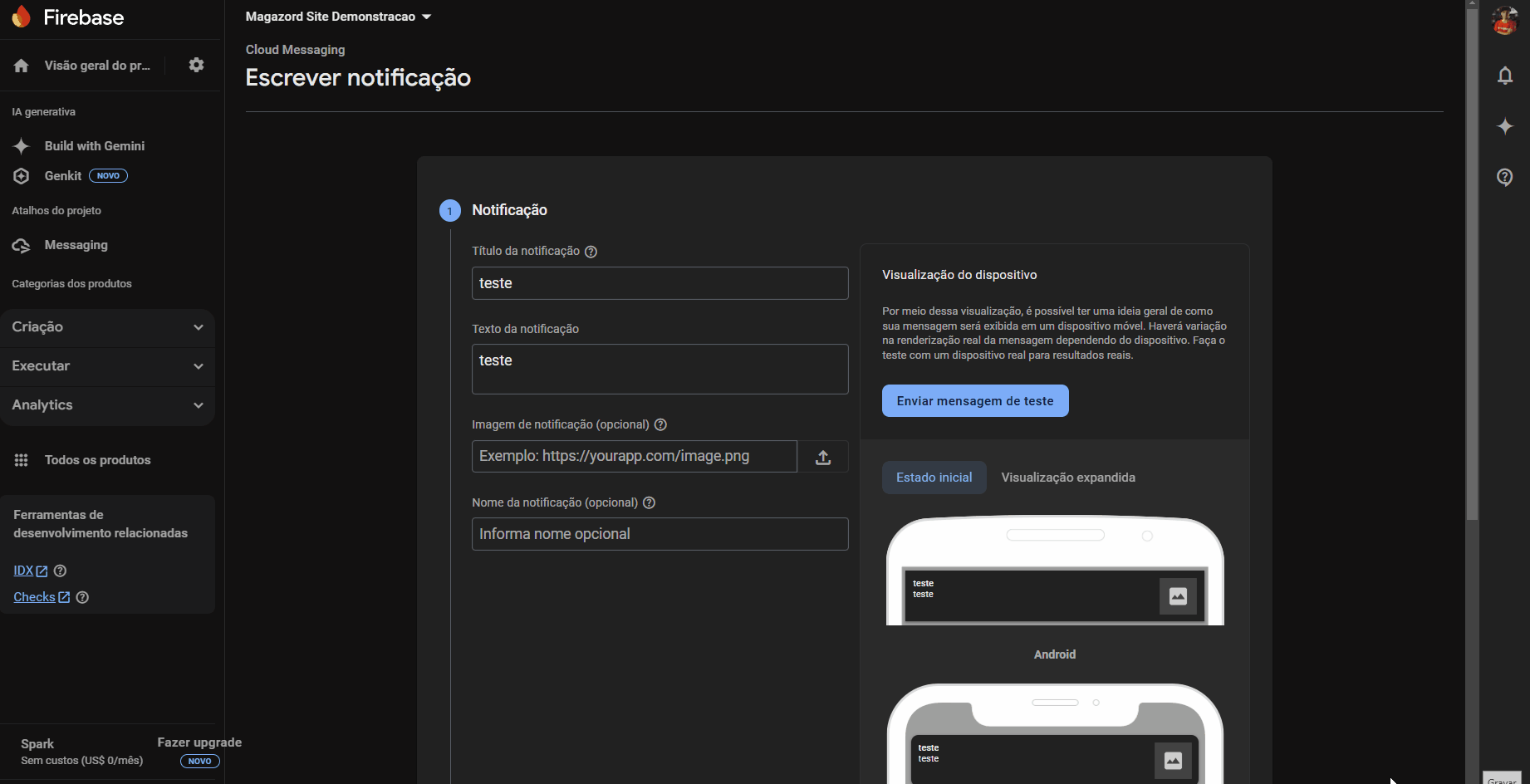Click the home icon for project overview
This screenshot has height=784, width=1530.
pos(22,66)
